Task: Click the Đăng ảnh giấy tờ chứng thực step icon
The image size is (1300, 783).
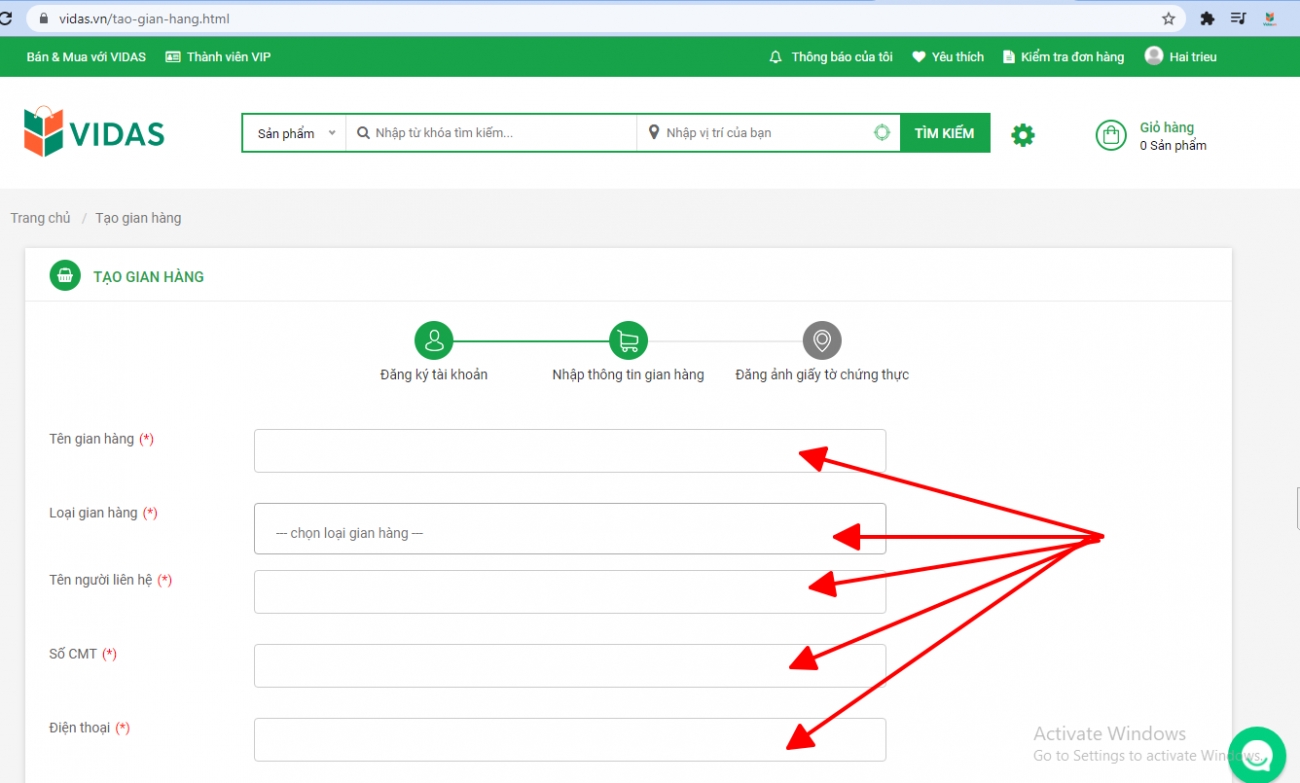Action: click(822, 341)
